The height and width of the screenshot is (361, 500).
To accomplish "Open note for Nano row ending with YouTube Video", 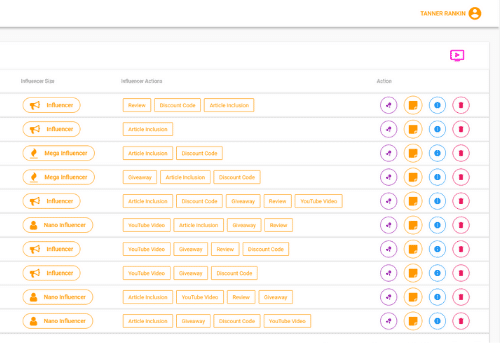I will (413, 321).
